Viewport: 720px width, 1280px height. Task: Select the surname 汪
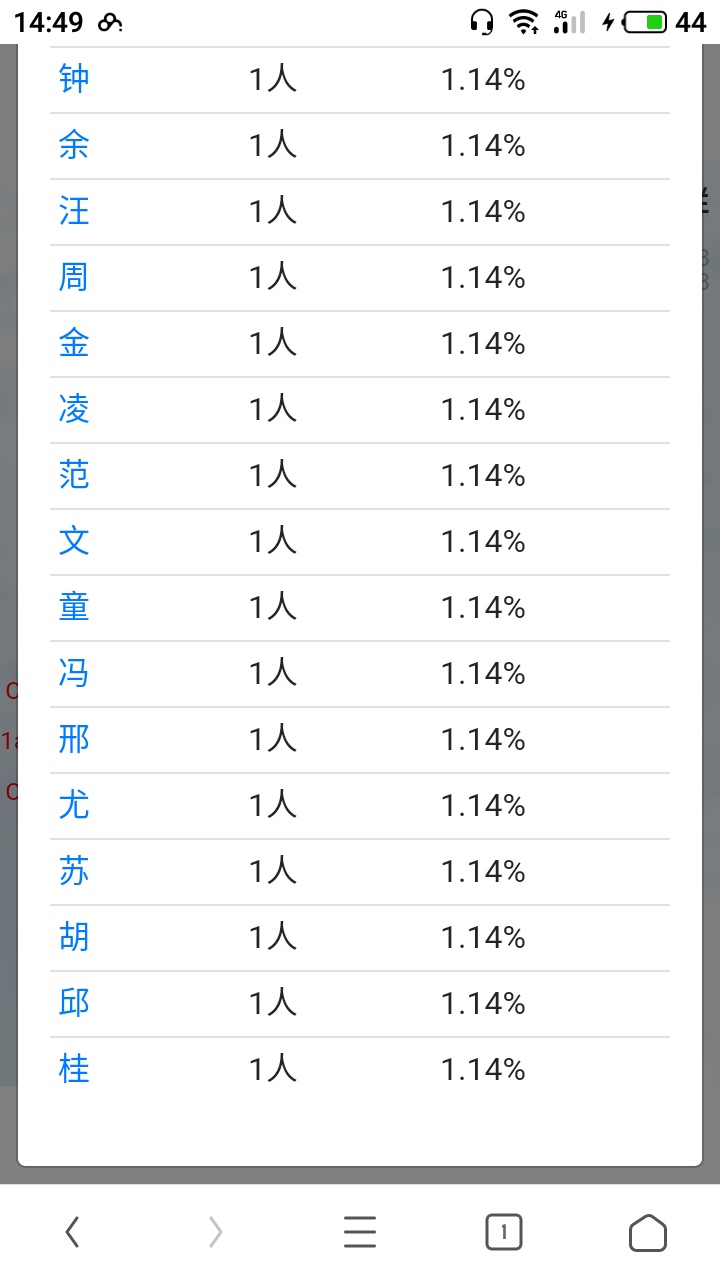pyautogui.click(x=74, y=211)
